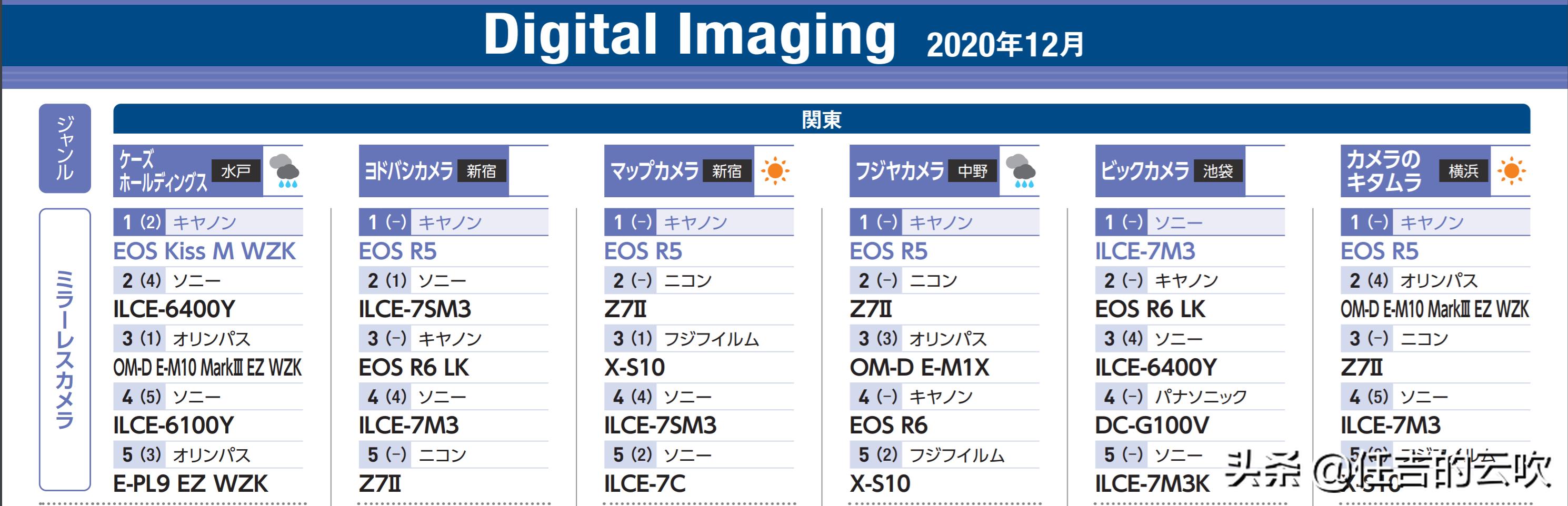Click the "Digital Imaging" title
This screenshot has width=1568, height=506.
pos(689,35)
